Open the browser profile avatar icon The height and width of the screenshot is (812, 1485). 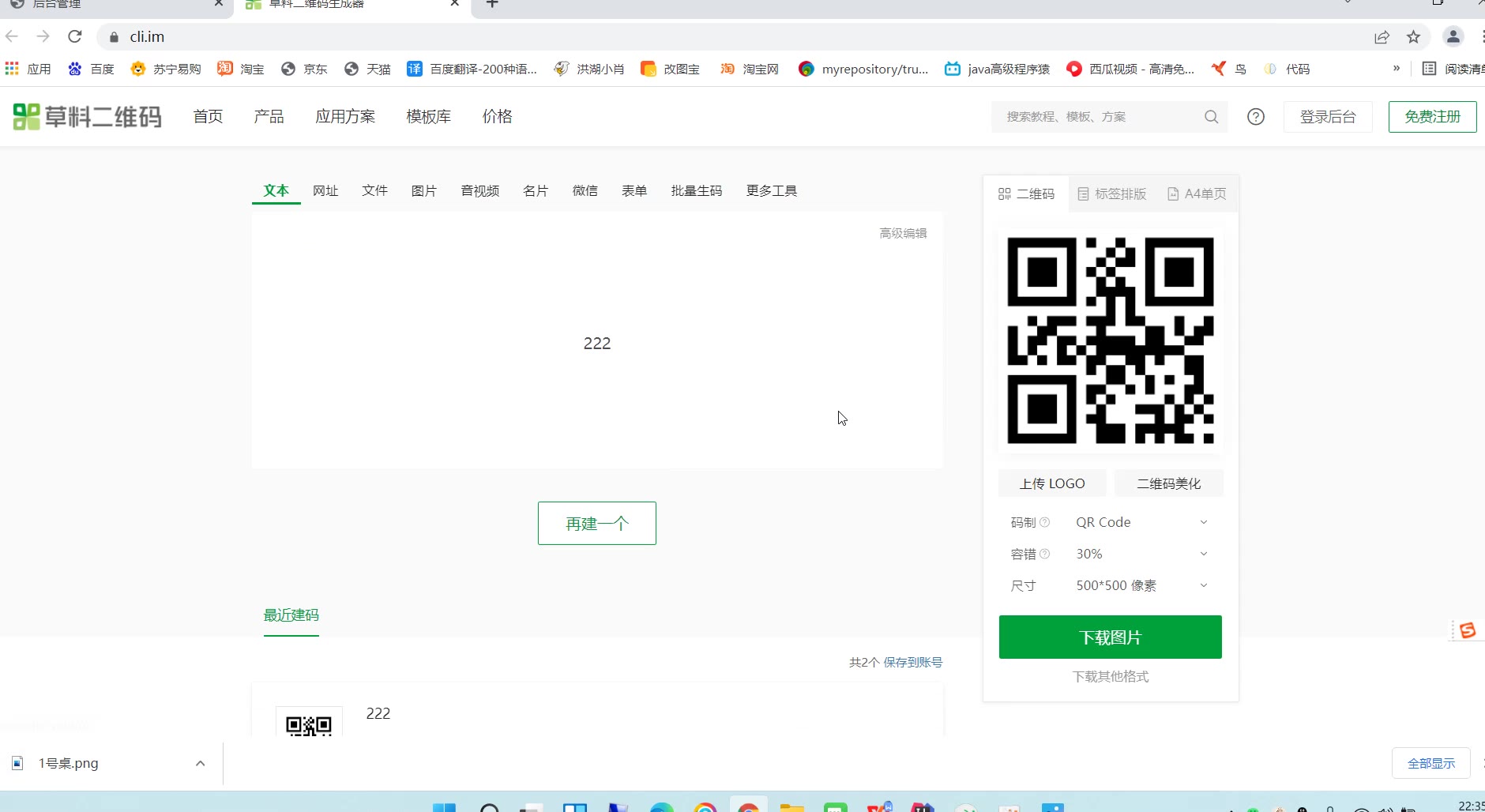click(1453, 36)
